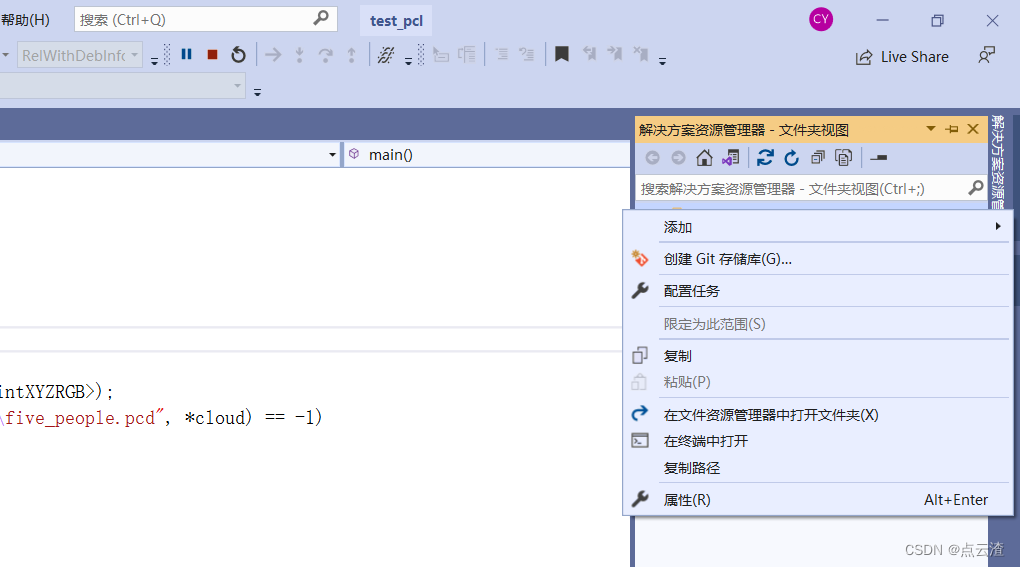Click the thread/stack frame toolbar icon
Viewport: 1020px width, 567px height.
386,55
